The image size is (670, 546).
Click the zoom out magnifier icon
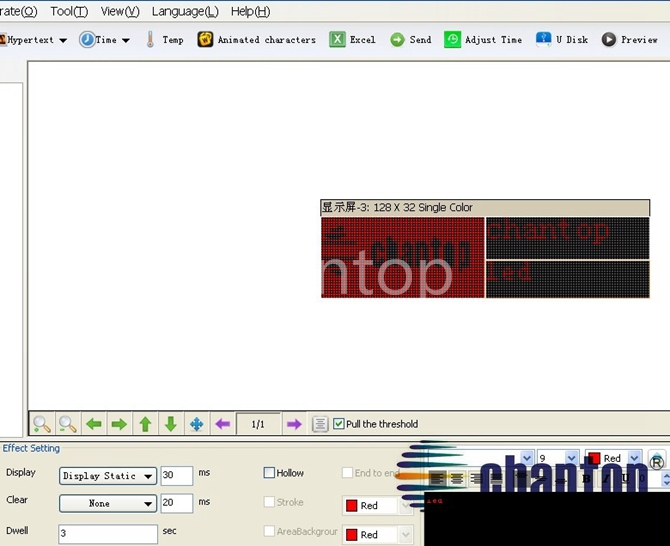tap(68, 424)
